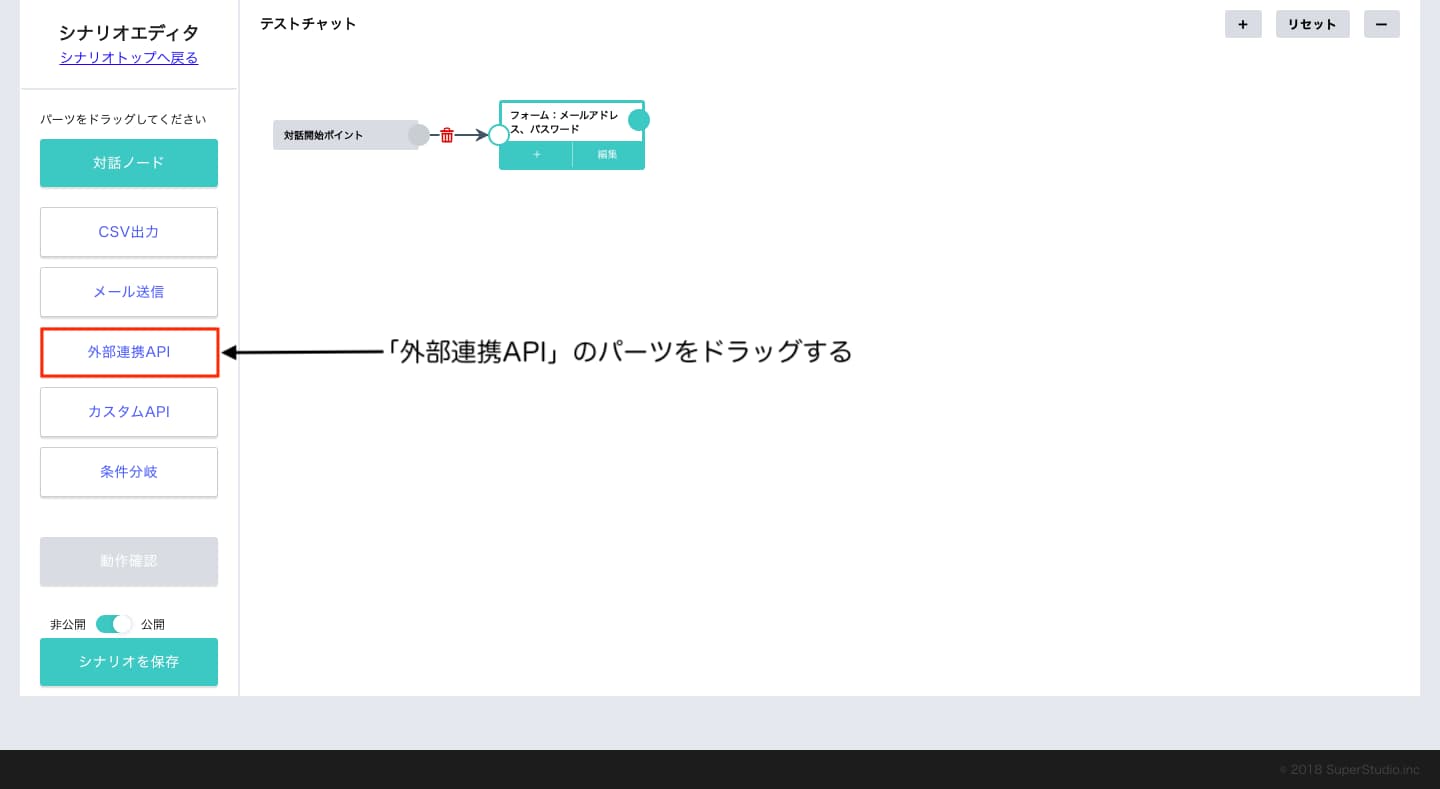
Task: Save the scenario with シナリオを保存
Action: click(128, 662)
